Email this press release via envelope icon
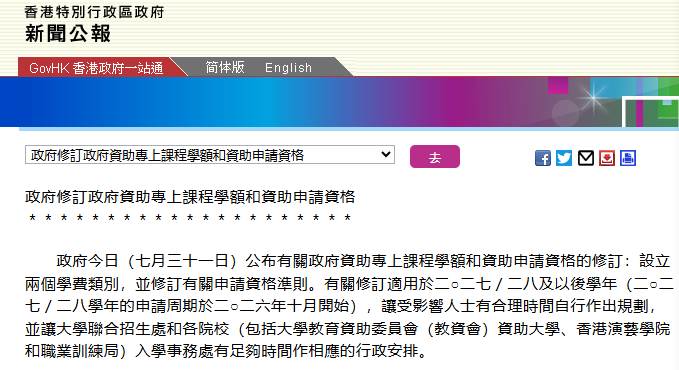The image size is (679, 370). (585, 158)
